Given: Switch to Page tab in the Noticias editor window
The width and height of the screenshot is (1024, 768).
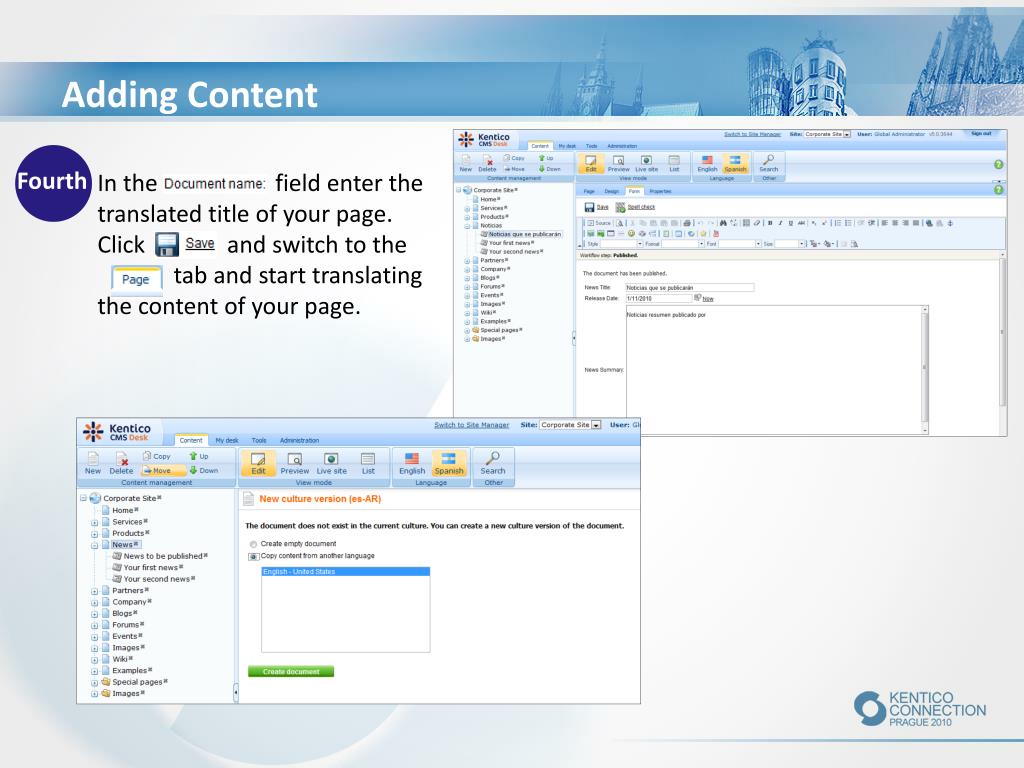Looking at the screenshot, I should click(588, 191).
